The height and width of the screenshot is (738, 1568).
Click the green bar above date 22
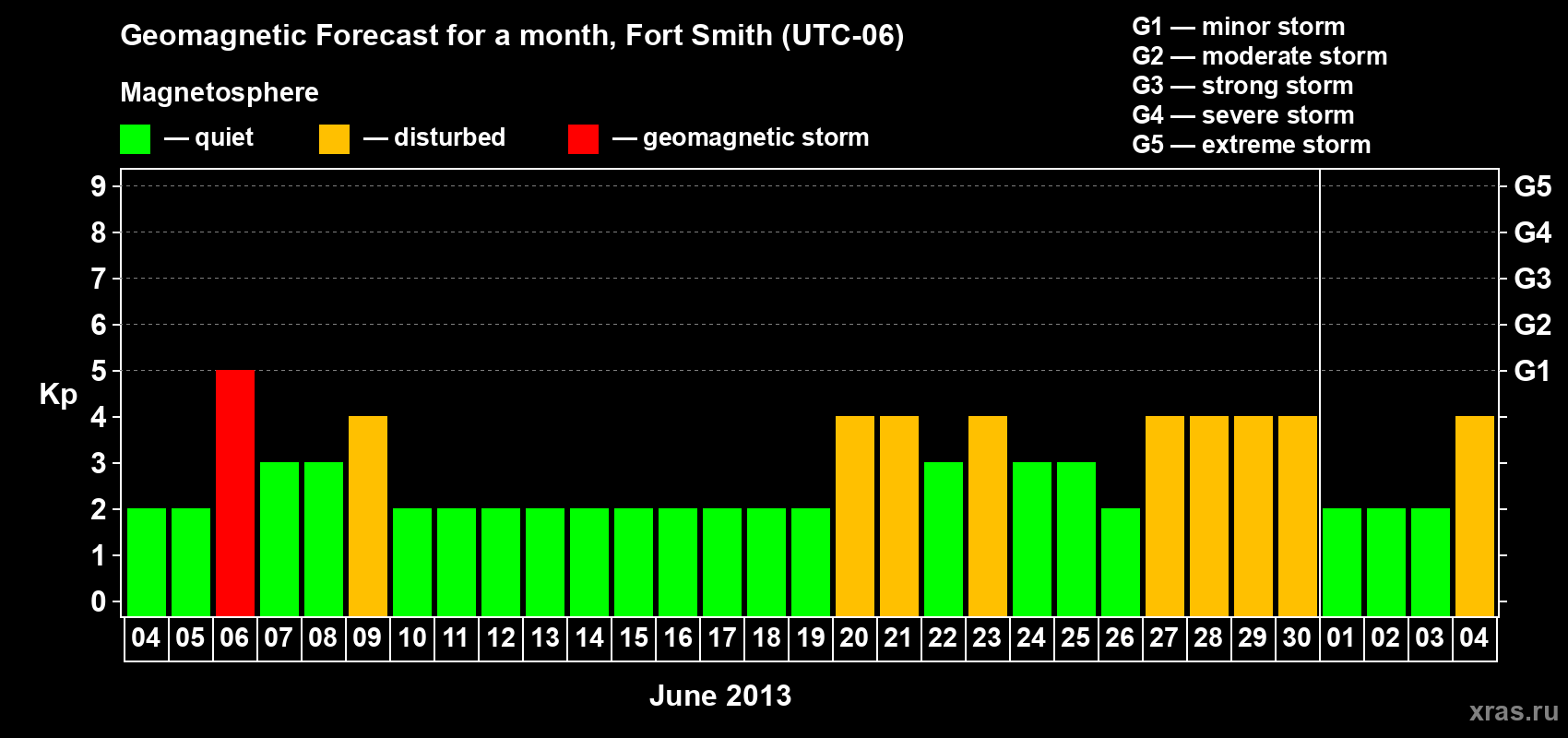point(944,539)
